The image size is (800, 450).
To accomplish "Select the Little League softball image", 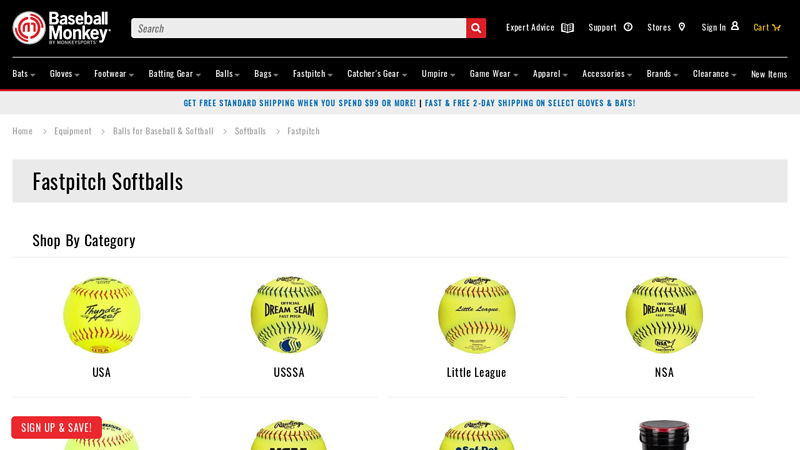I will pos(477,315).
